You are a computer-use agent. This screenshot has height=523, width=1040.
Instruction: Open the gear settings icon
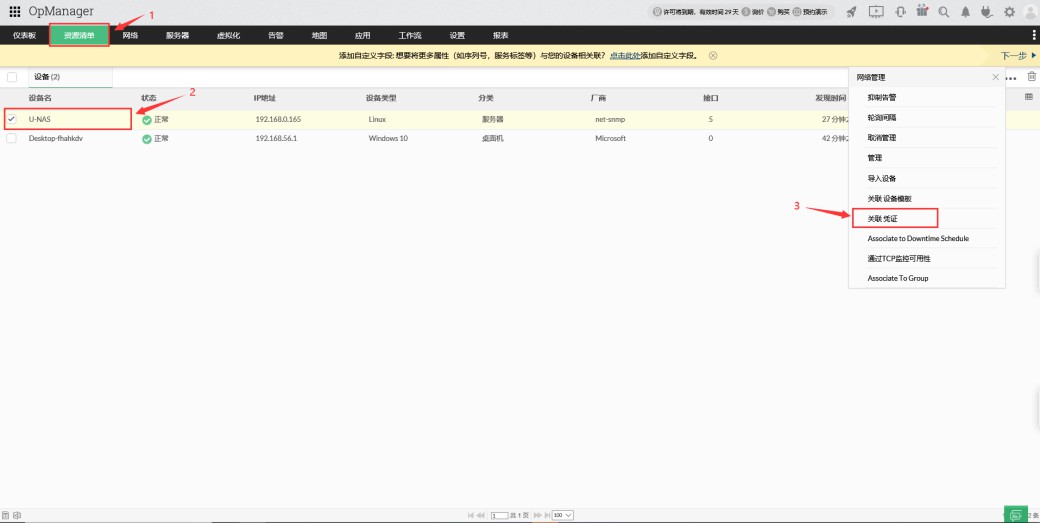pos(1008,12)
